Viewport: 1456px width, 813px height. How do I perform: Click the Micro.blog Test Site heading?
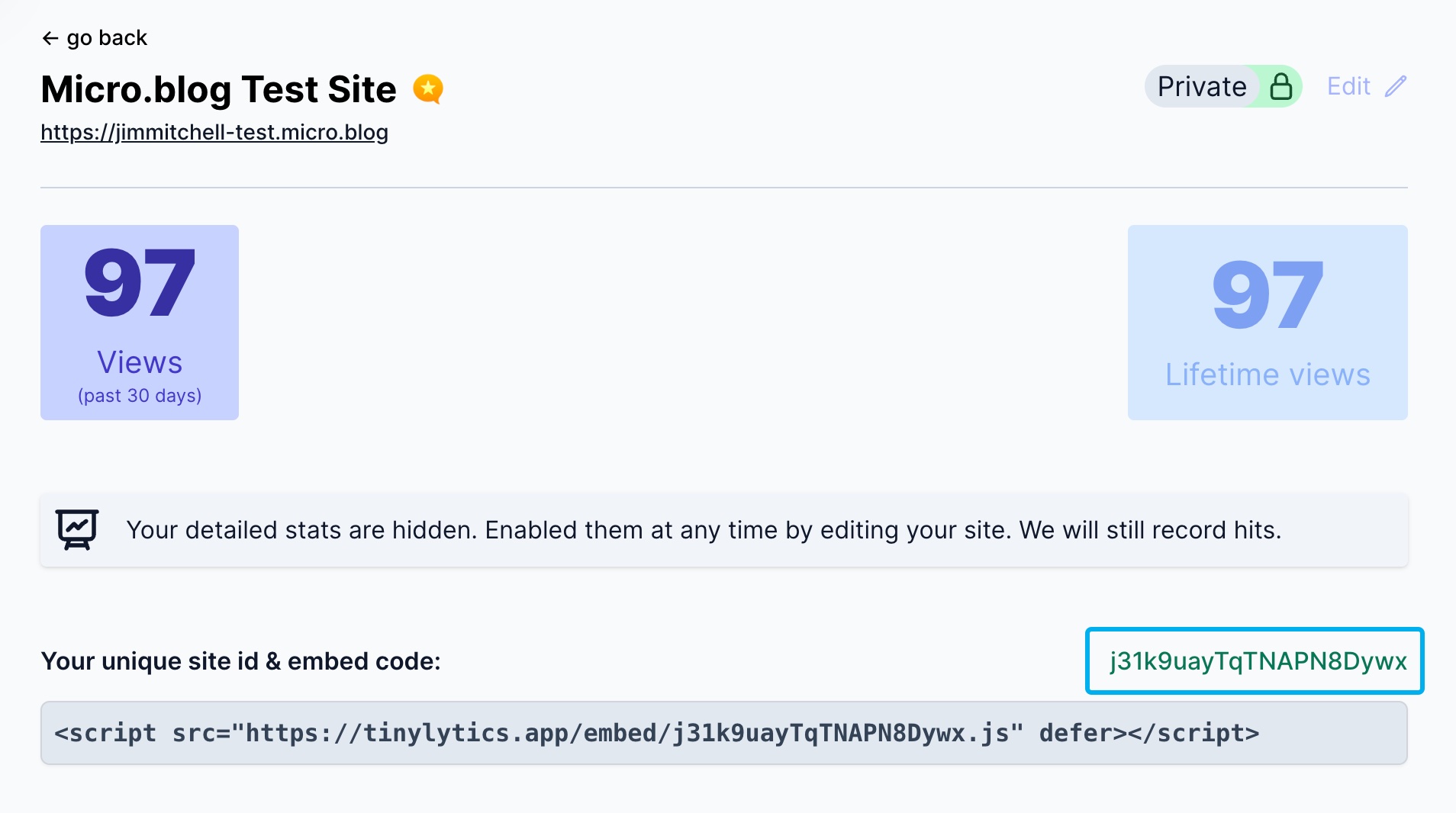coord(219,89)
